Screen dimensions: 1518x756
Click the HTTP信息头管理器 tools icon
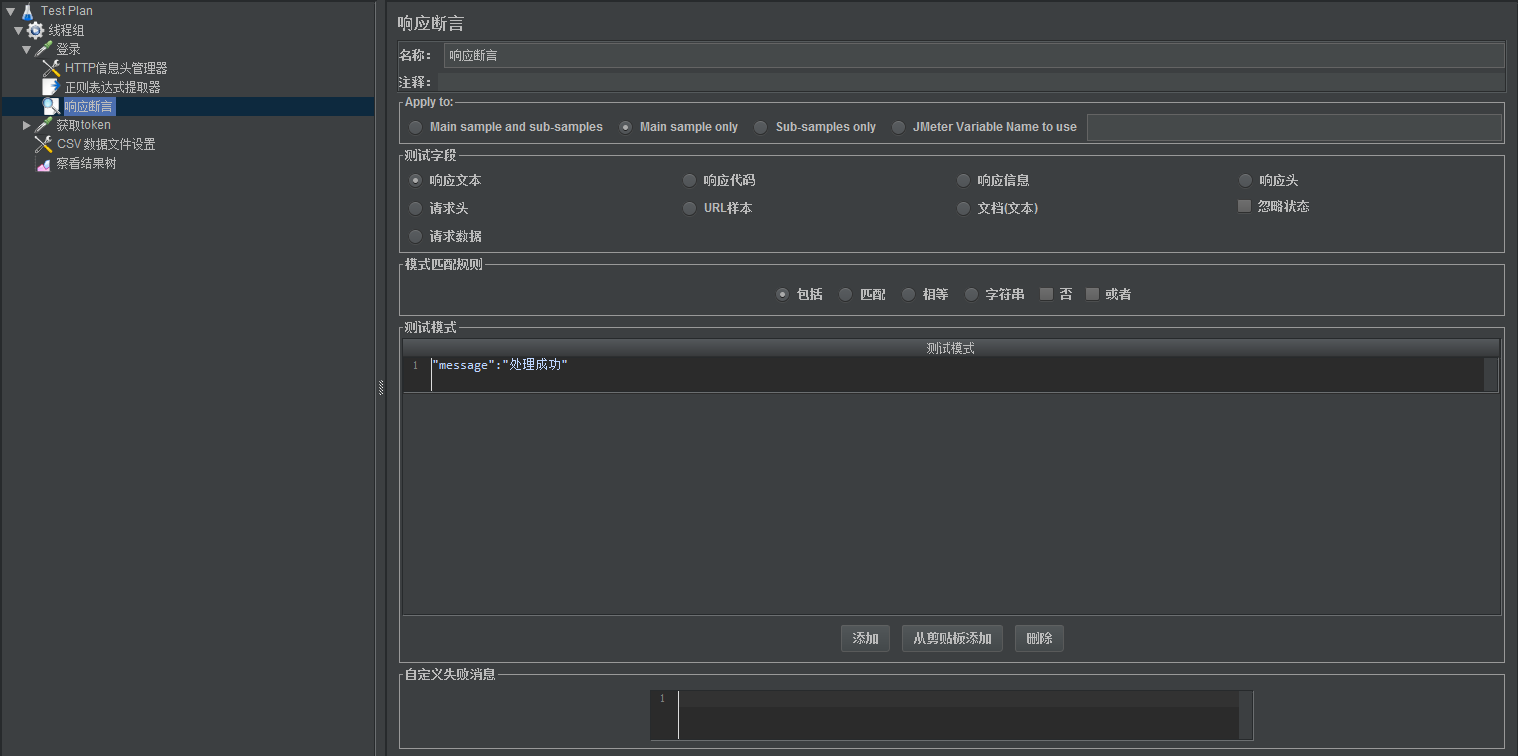point(51,68)
